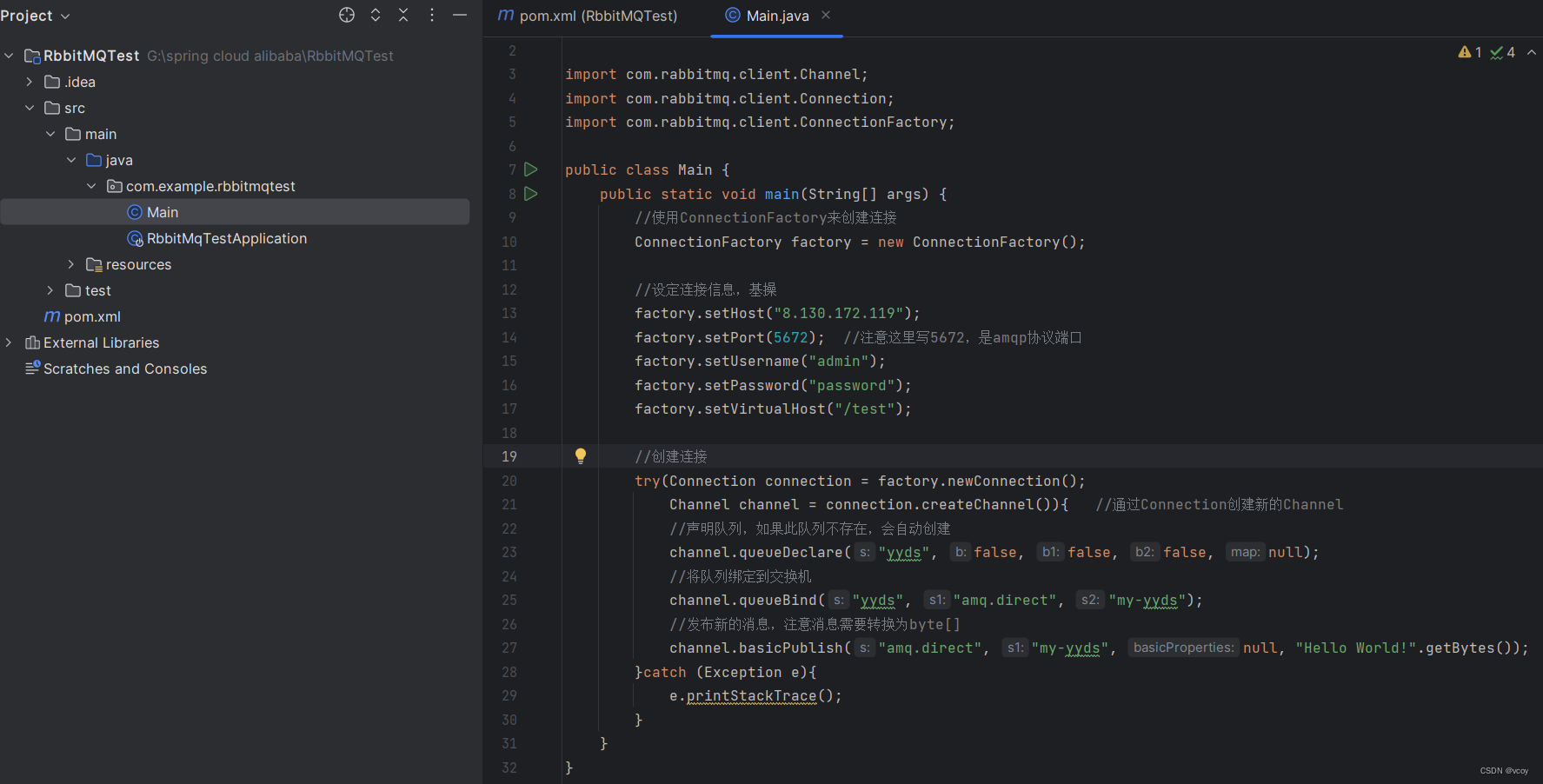Collapse the java folder
The width and height of the screenshot is (1543, 784).
pos(71,160)
